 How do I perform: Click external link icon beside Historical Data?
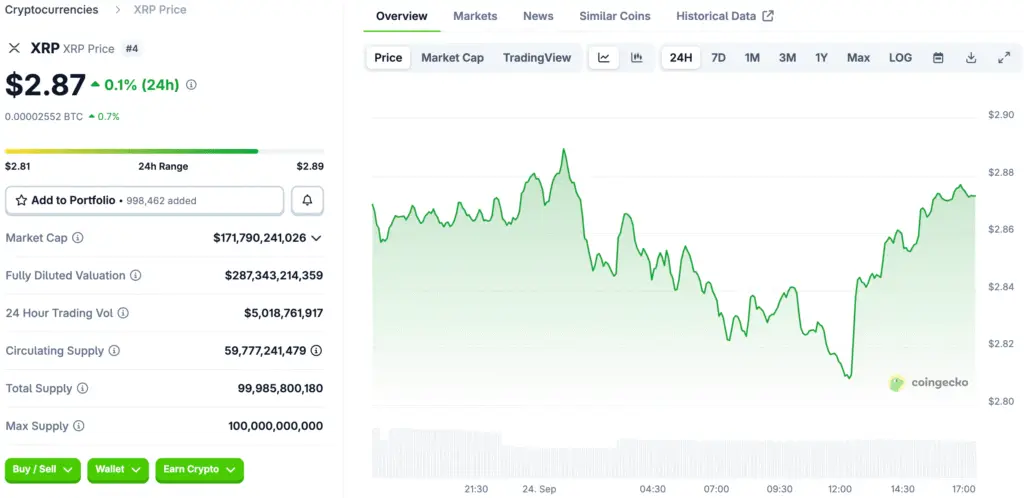click(x=769, y=16)
